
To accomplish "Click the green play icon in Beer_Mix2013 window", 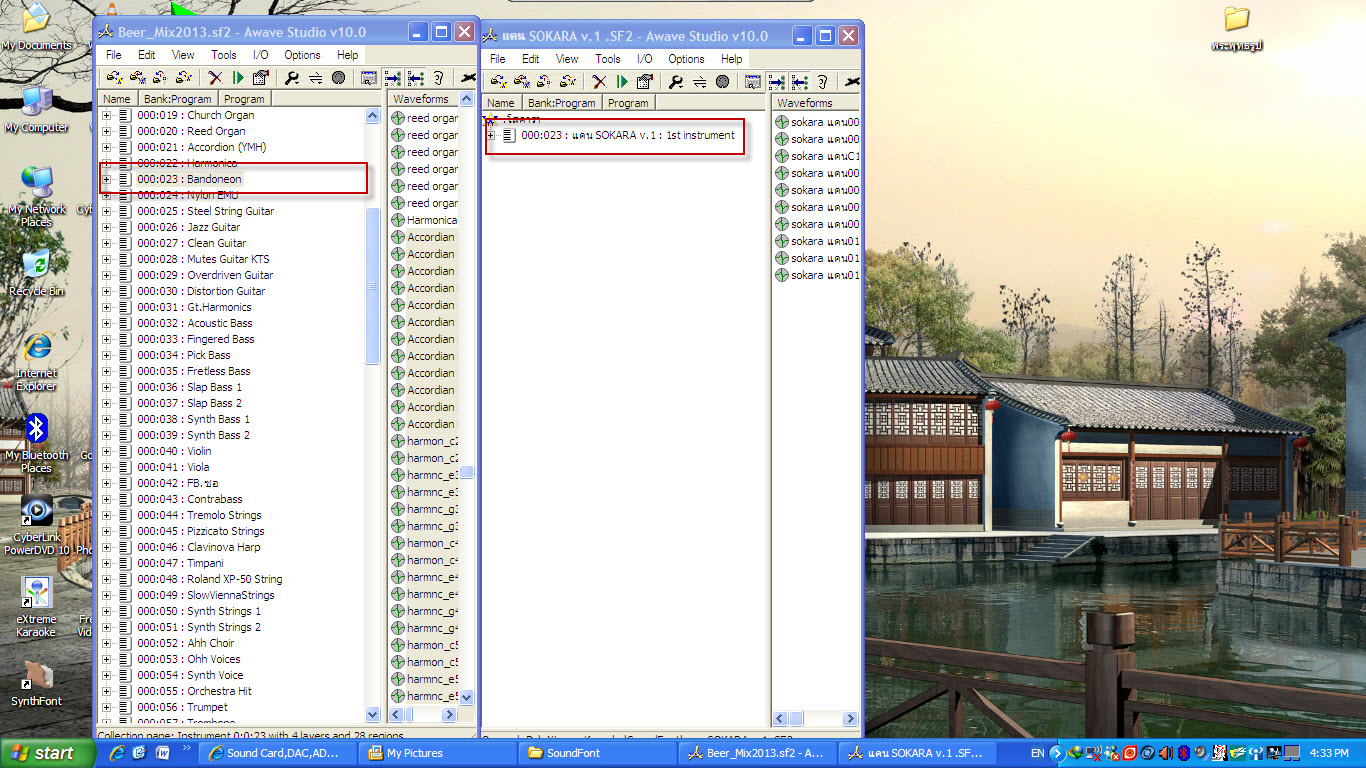I will (238, 77).
